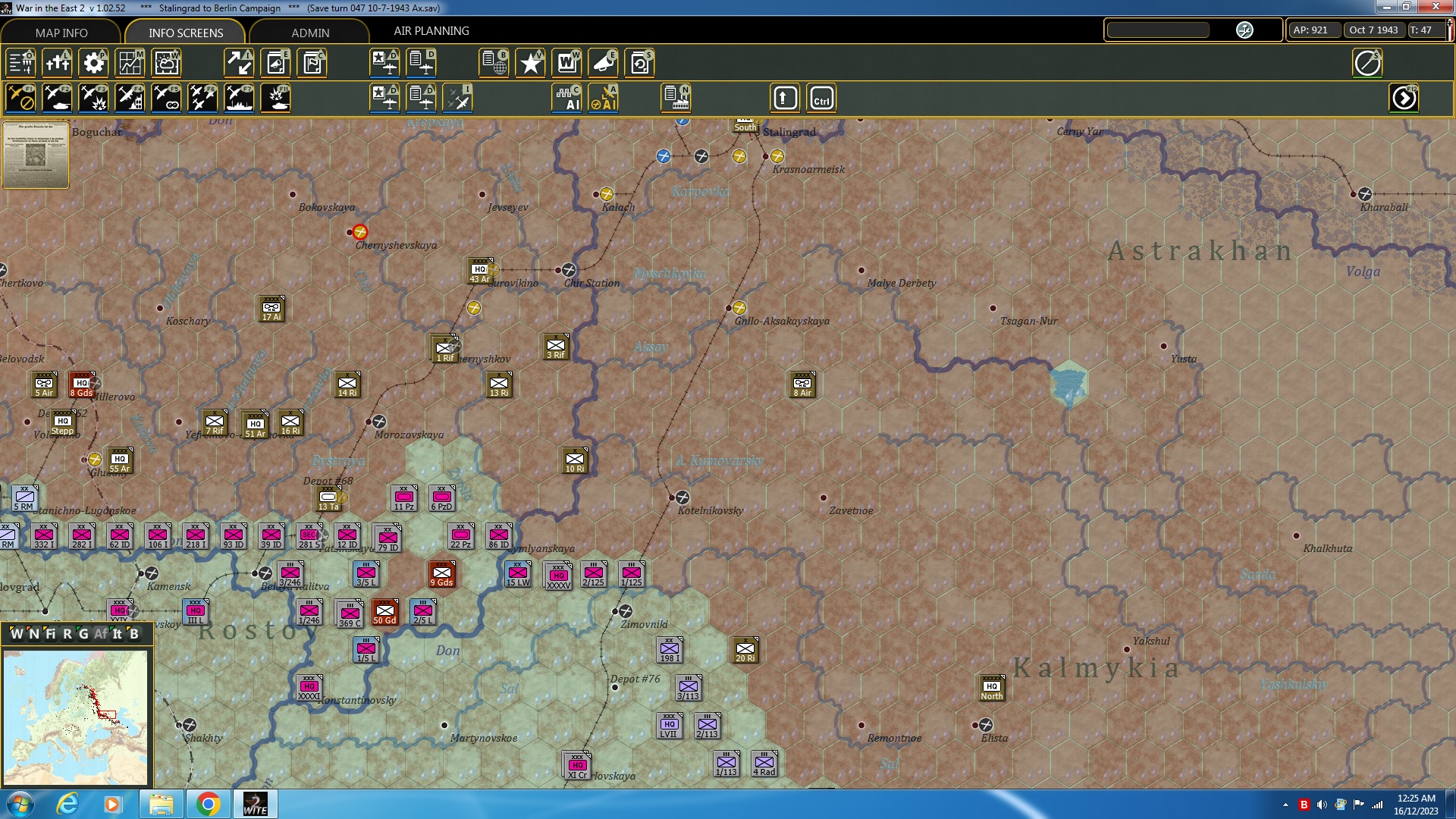Toggle the Shift modifier button
Screen dimensions: 1456x819
784,98
